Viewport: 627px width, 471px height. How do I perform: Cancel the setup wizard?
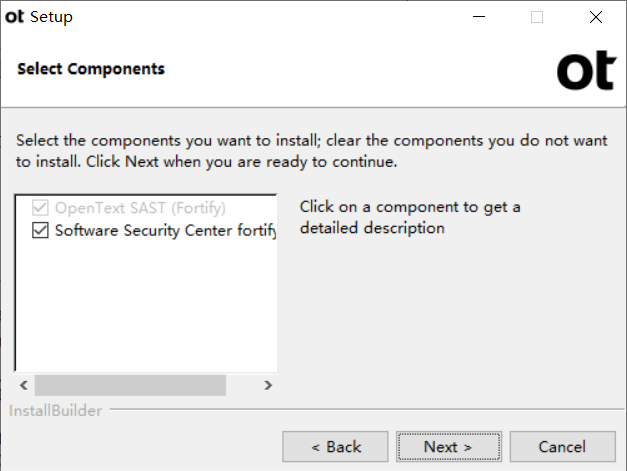[562, 447]
